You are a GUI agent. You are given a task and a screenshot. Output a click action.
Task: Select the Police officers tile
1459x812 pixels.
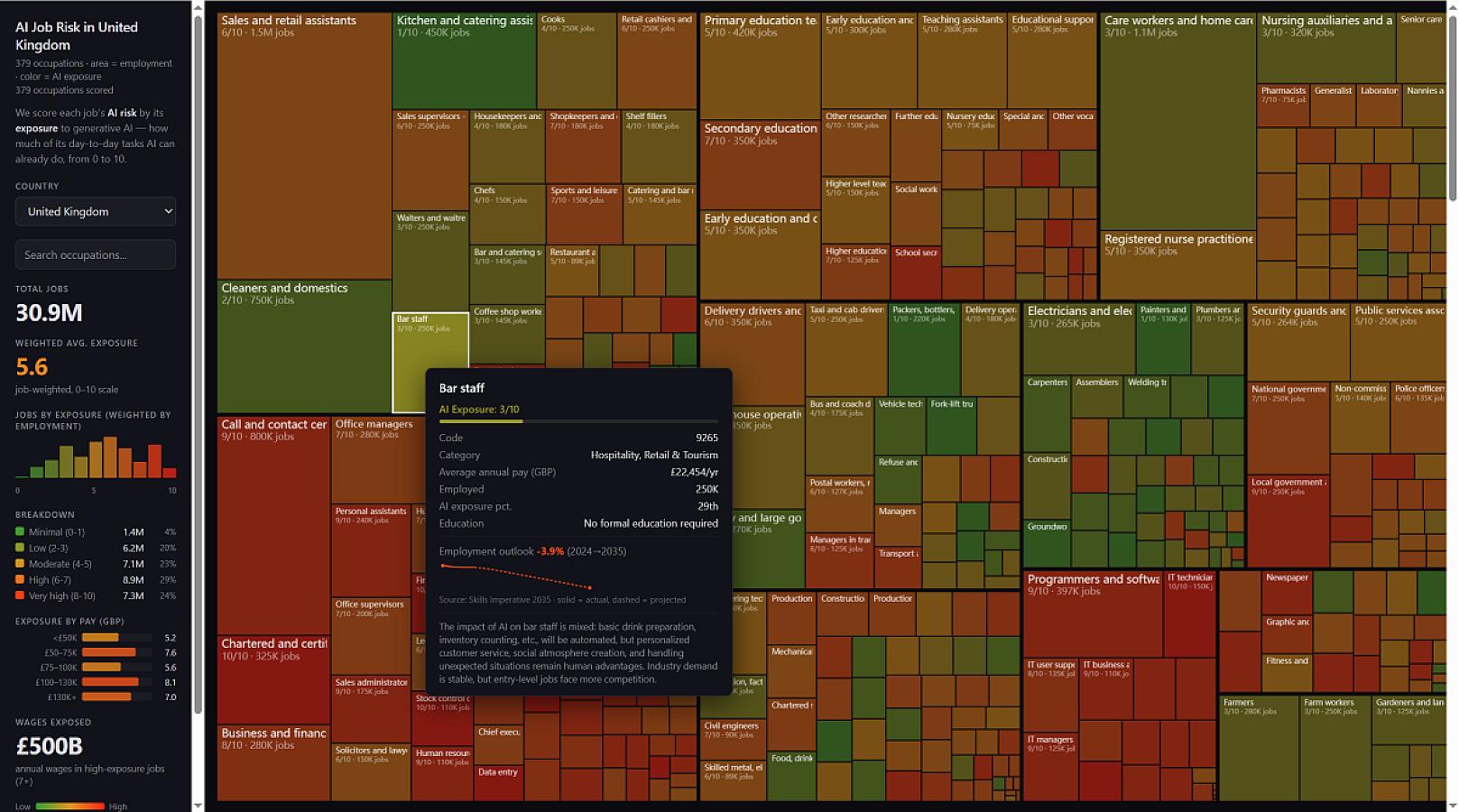[1418, 417]
